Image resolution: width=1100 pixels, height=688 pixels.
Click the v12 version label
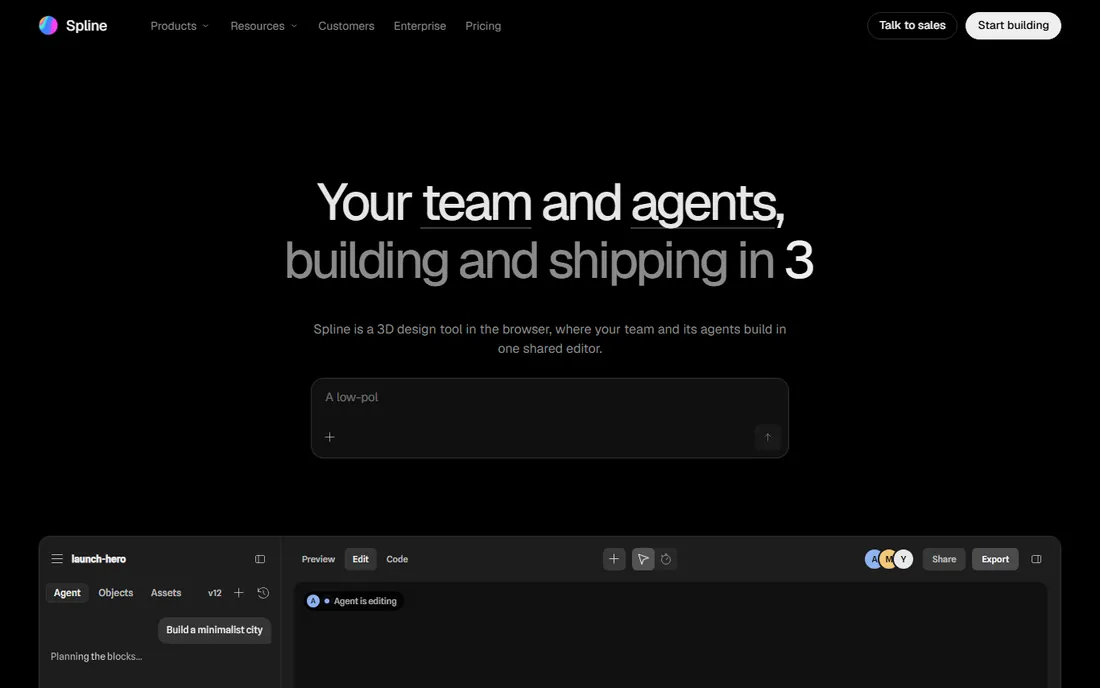click(215, 593)
